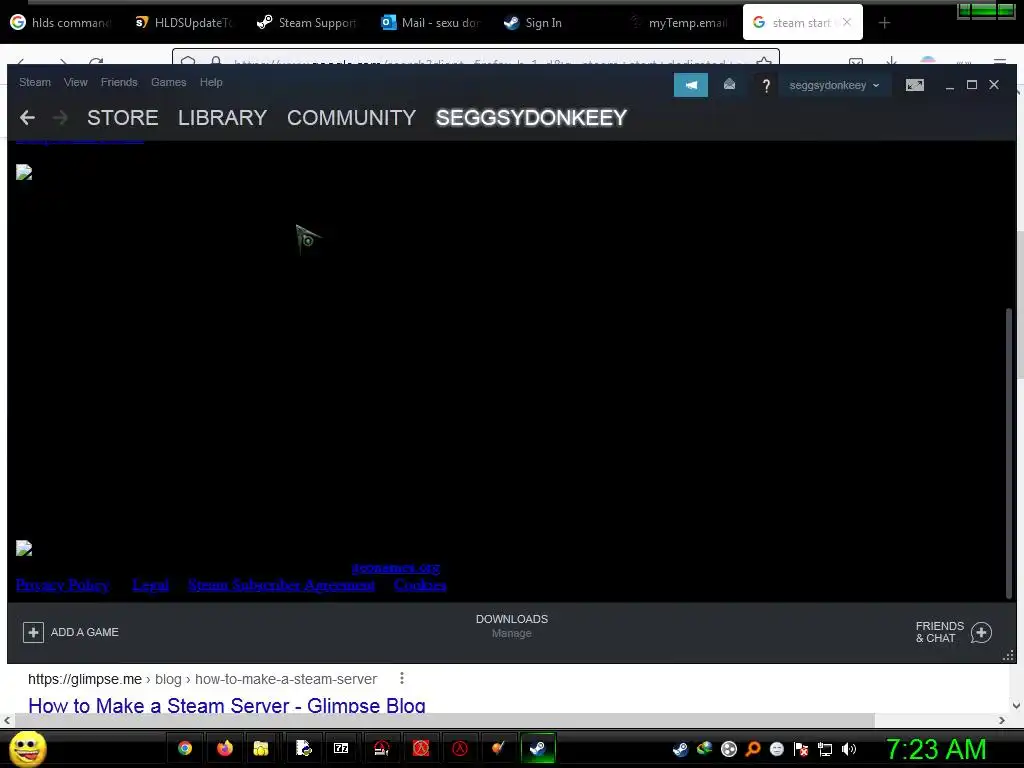
Task: Open Steam help question mark icon
Action: coord(766,85)
